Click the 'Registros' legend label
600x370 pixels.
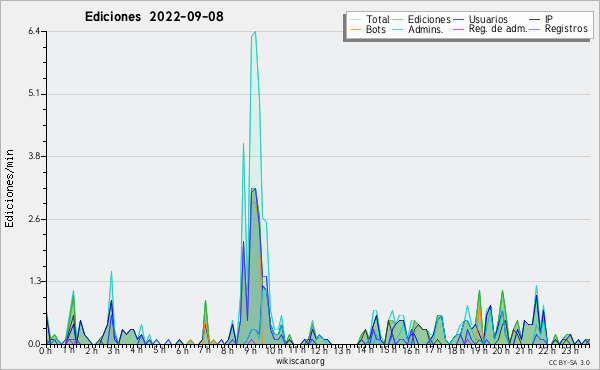pyautogui.click(x=566, y=29)
